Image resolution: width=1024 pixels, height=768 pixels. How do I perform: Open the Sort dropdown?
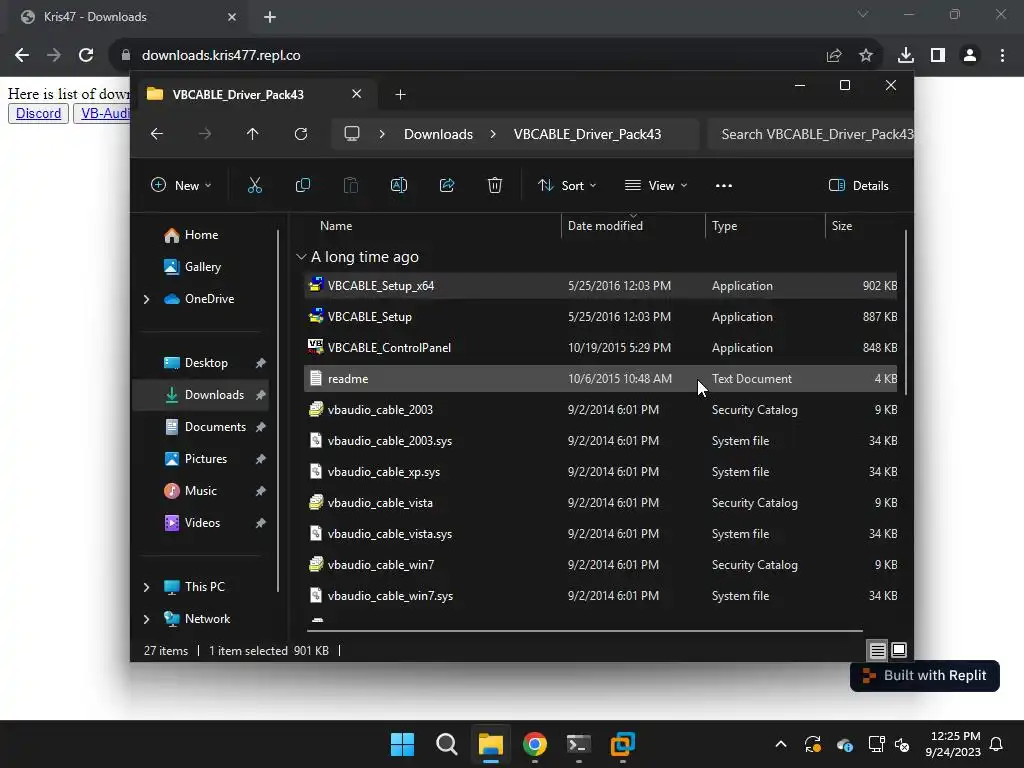pos(567,185)
